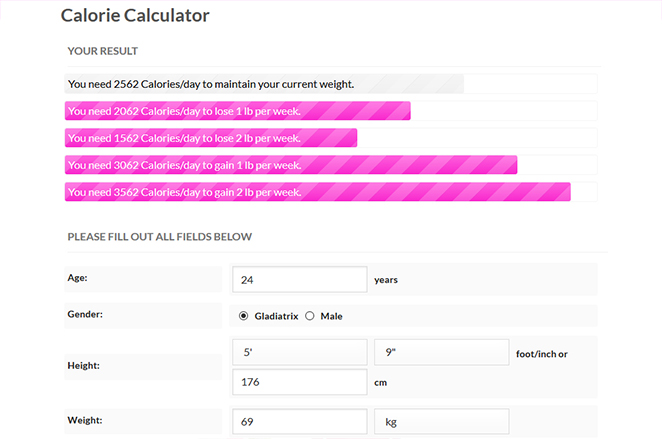
Task: Click the height feet field showing 5'
Action: 299,352
